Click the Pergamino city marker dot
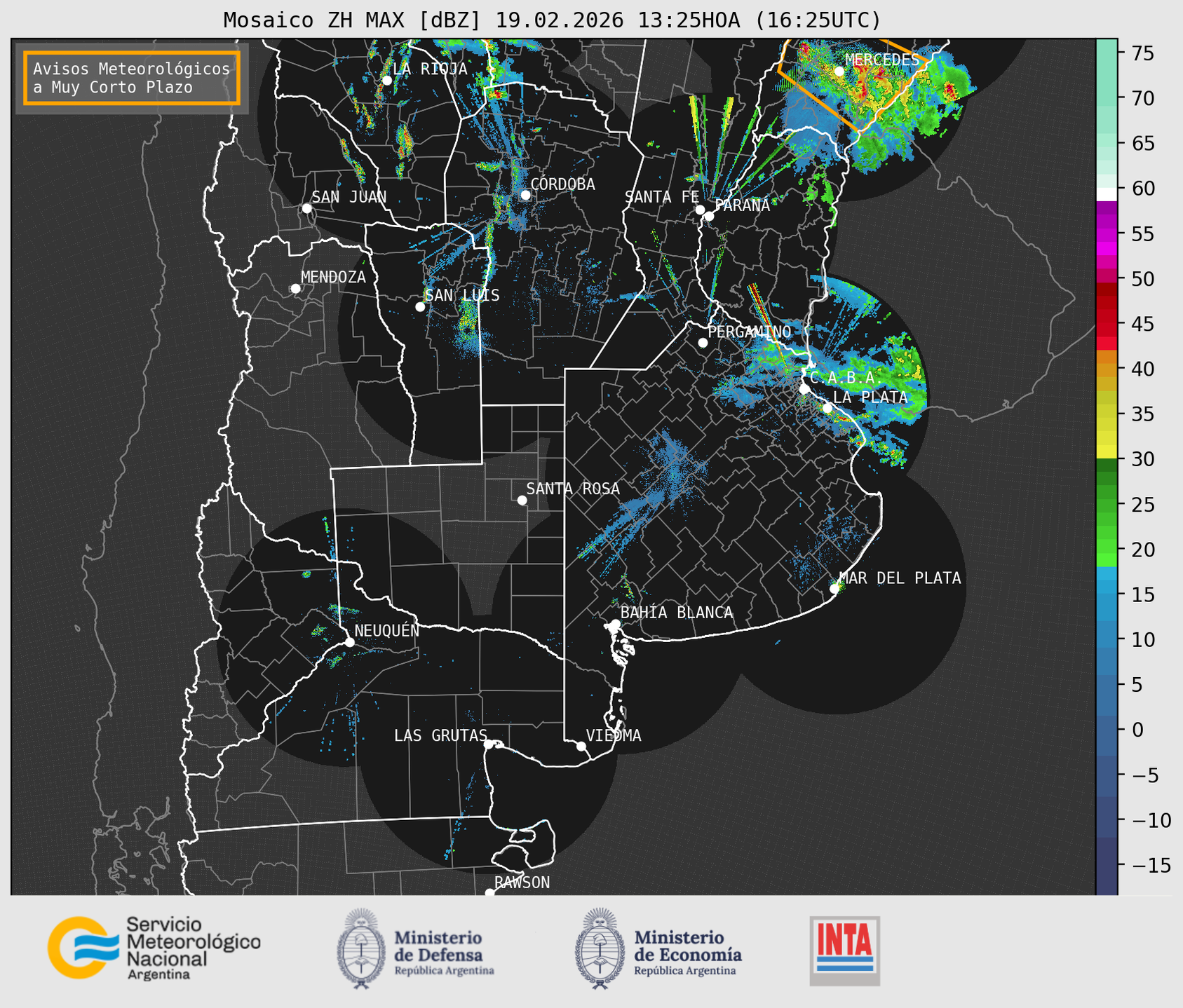This screenshot has width=1183, height=1008. [703, 343]
